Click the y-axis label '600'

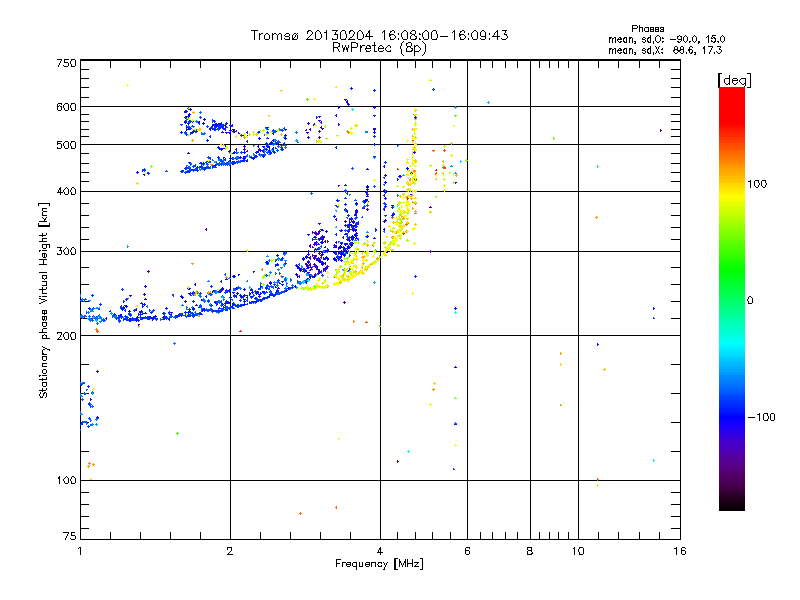66,107
